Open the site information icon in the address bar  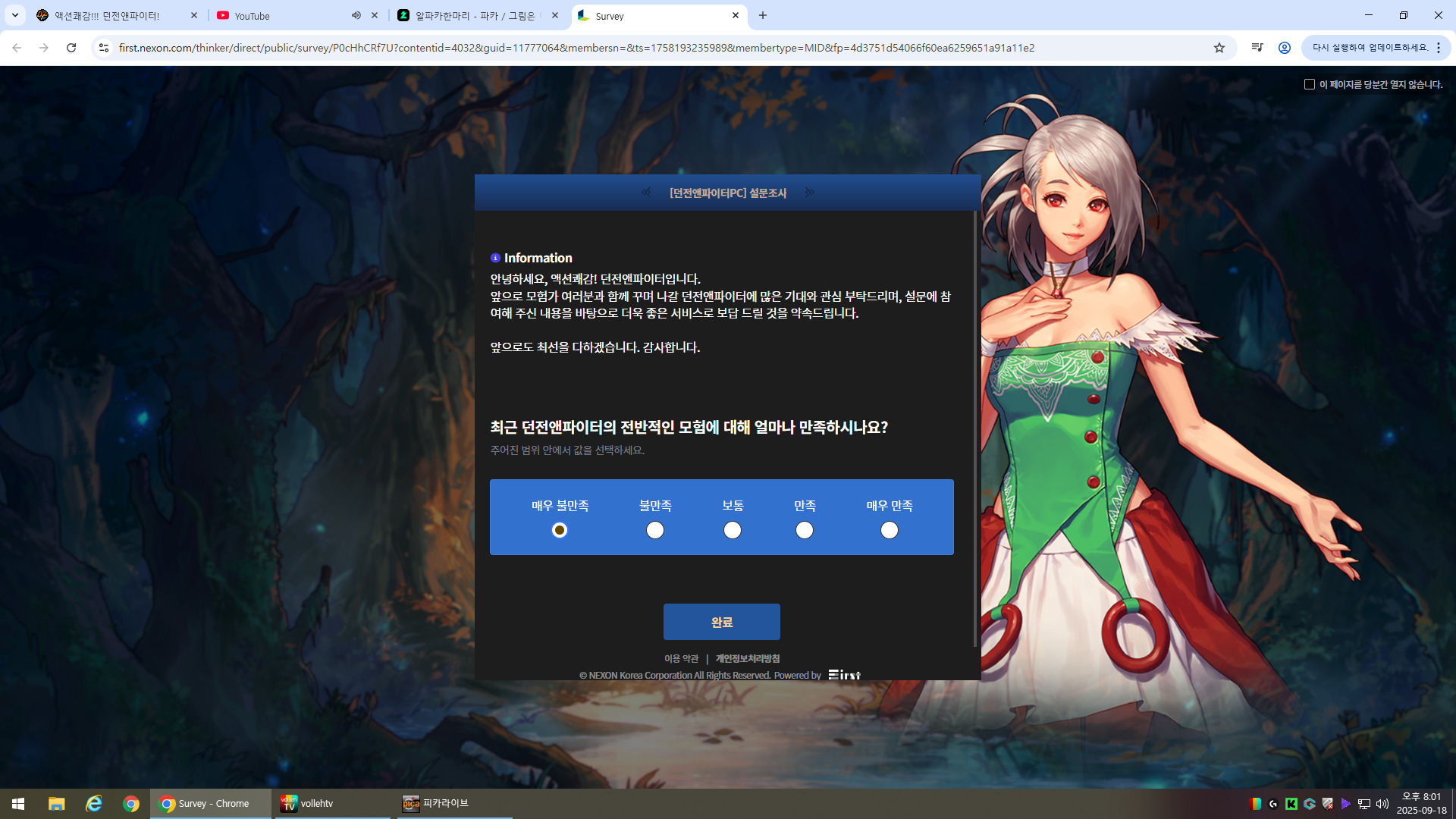point(104,48)
